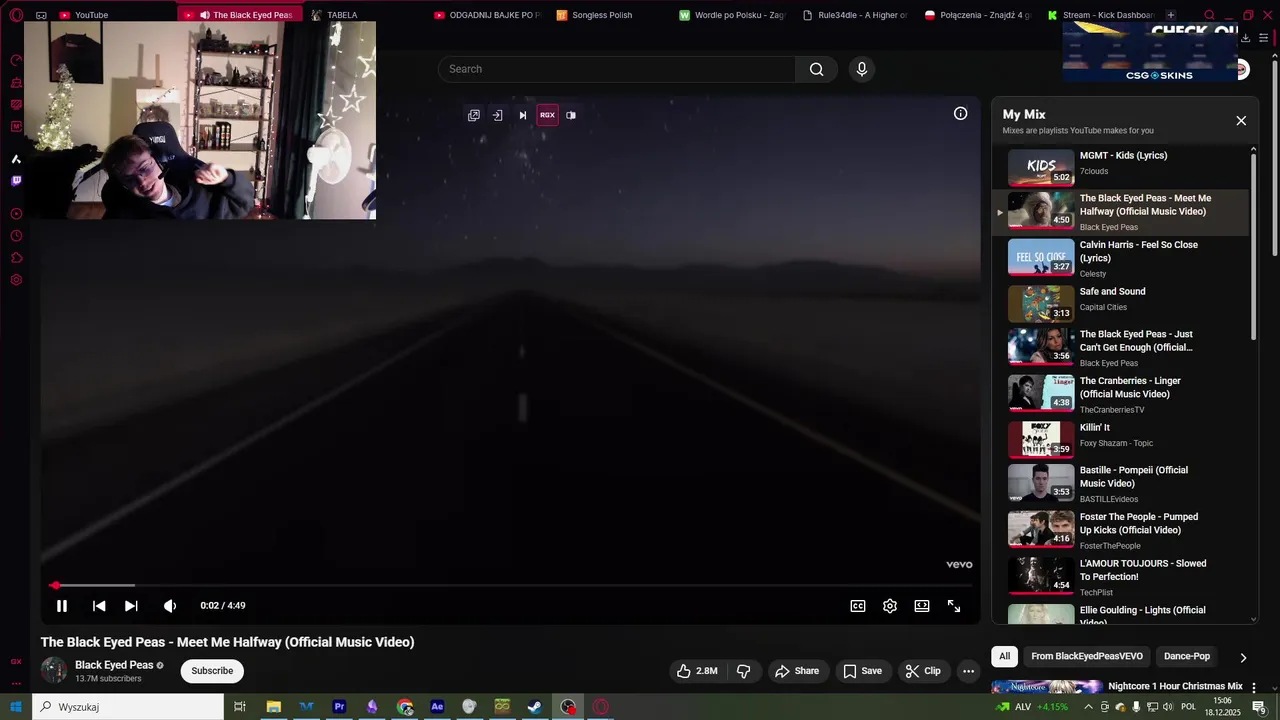Enter fullscreen mode in the player
Viewport: 1280px width, 720px height.
pyautogui.click(x=954, y=606)
